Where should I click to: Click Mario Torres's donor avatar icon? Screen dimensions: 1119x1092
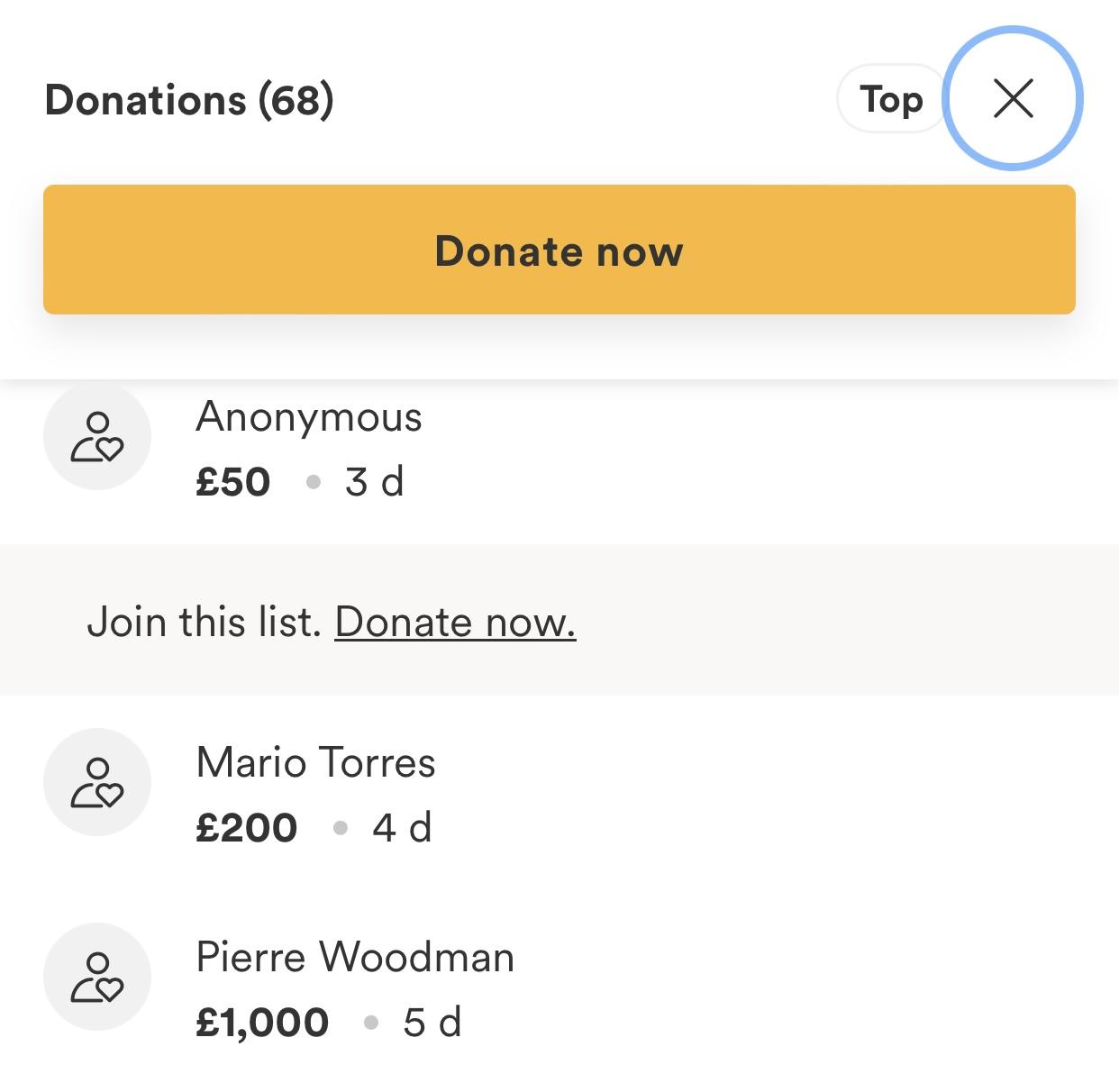(97, 782)
